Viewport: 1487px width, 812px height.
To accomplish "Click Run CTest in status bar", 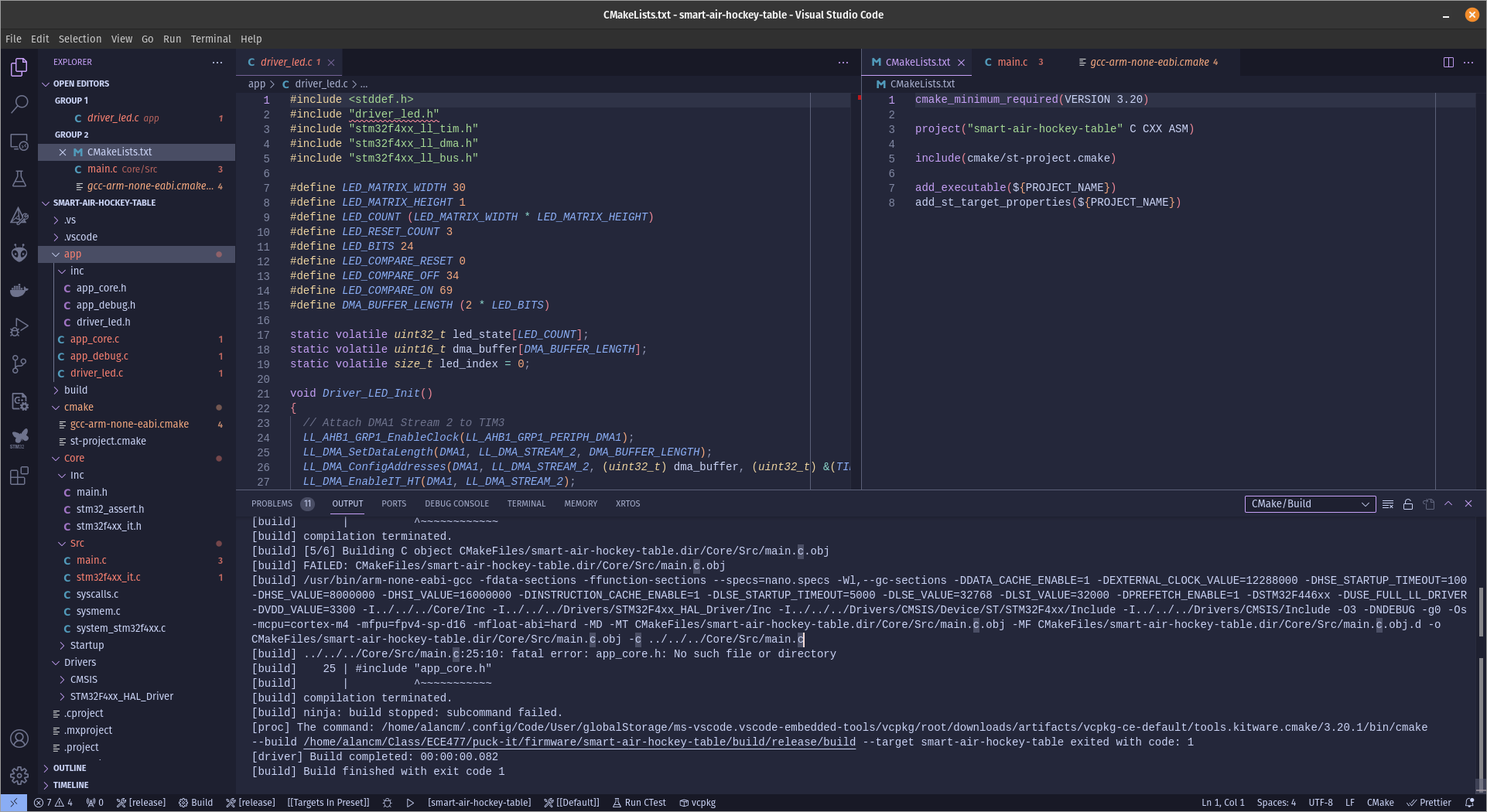I will click(639, 803).
